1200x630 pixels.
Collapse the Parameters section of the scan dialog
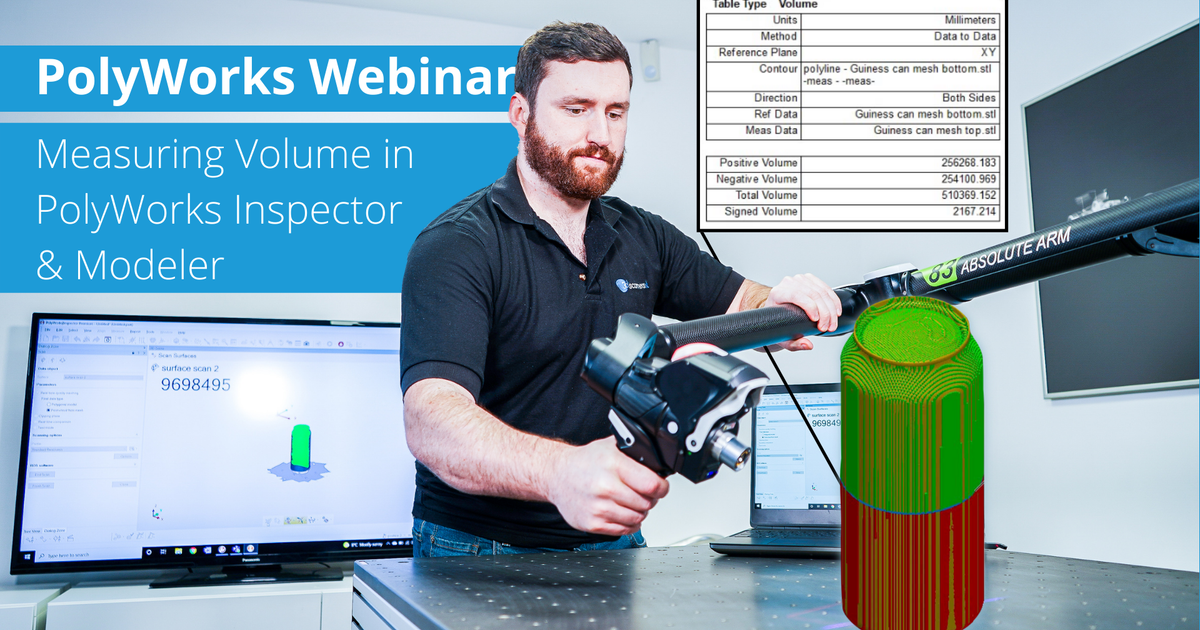tap(48, 386)
